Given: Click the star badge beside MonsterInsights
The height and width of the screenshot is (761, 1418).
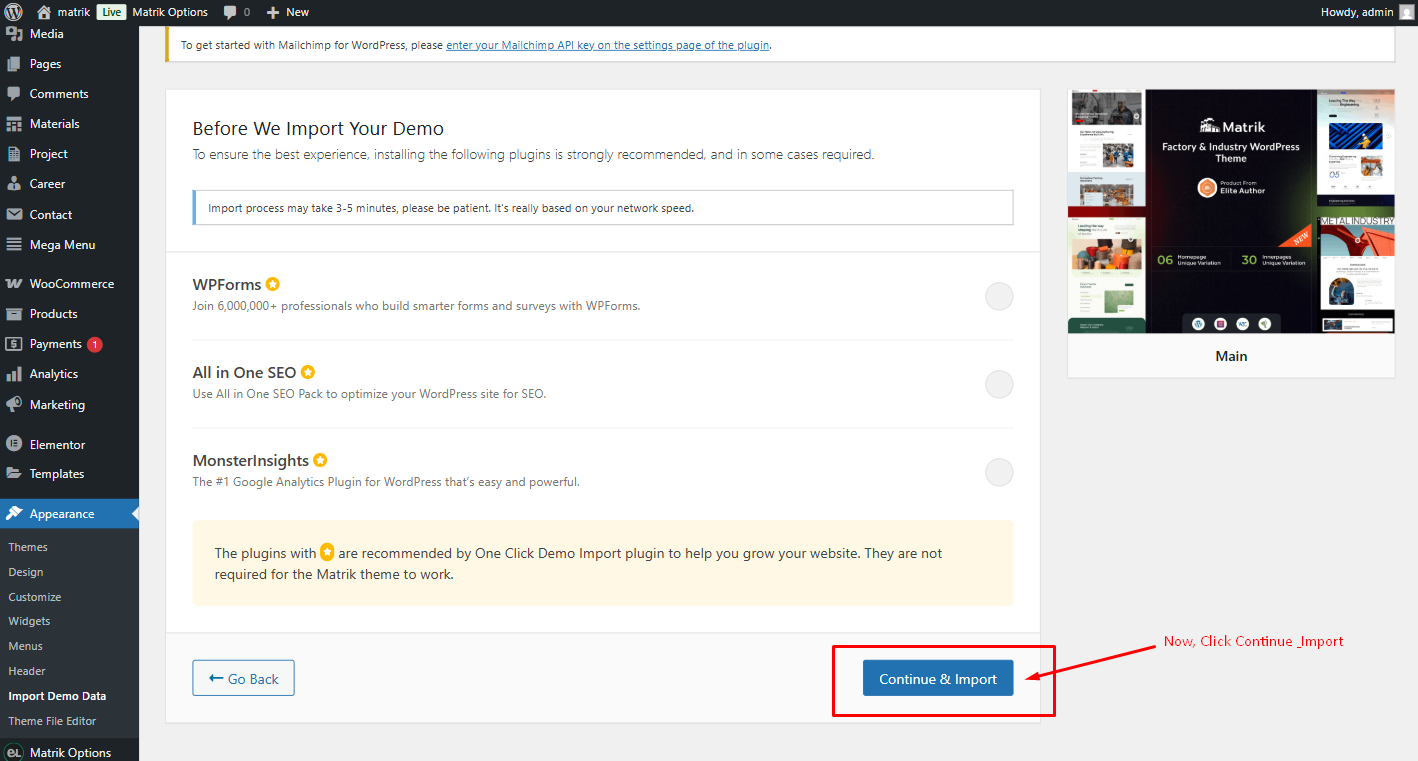Looking at the screenshot, I should 320,460.
